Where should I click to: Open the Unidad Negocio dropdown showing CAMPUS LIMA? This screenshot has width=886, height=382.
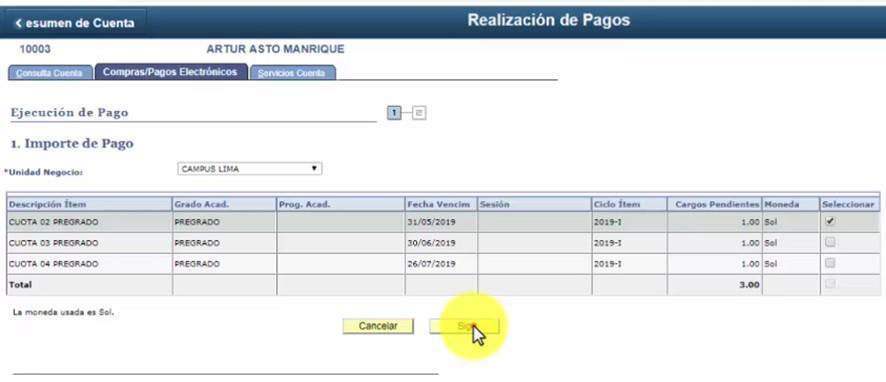[249, 168]
